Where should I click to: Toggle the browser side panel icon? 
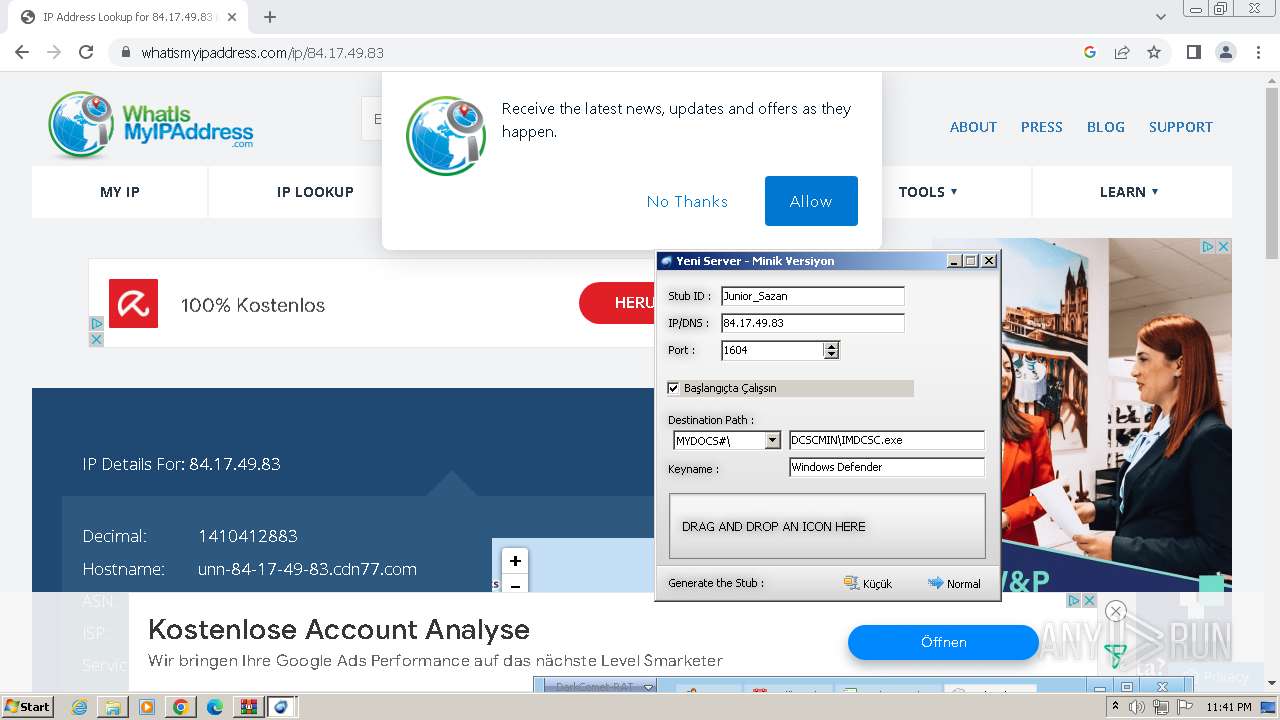click(1193, 52)
